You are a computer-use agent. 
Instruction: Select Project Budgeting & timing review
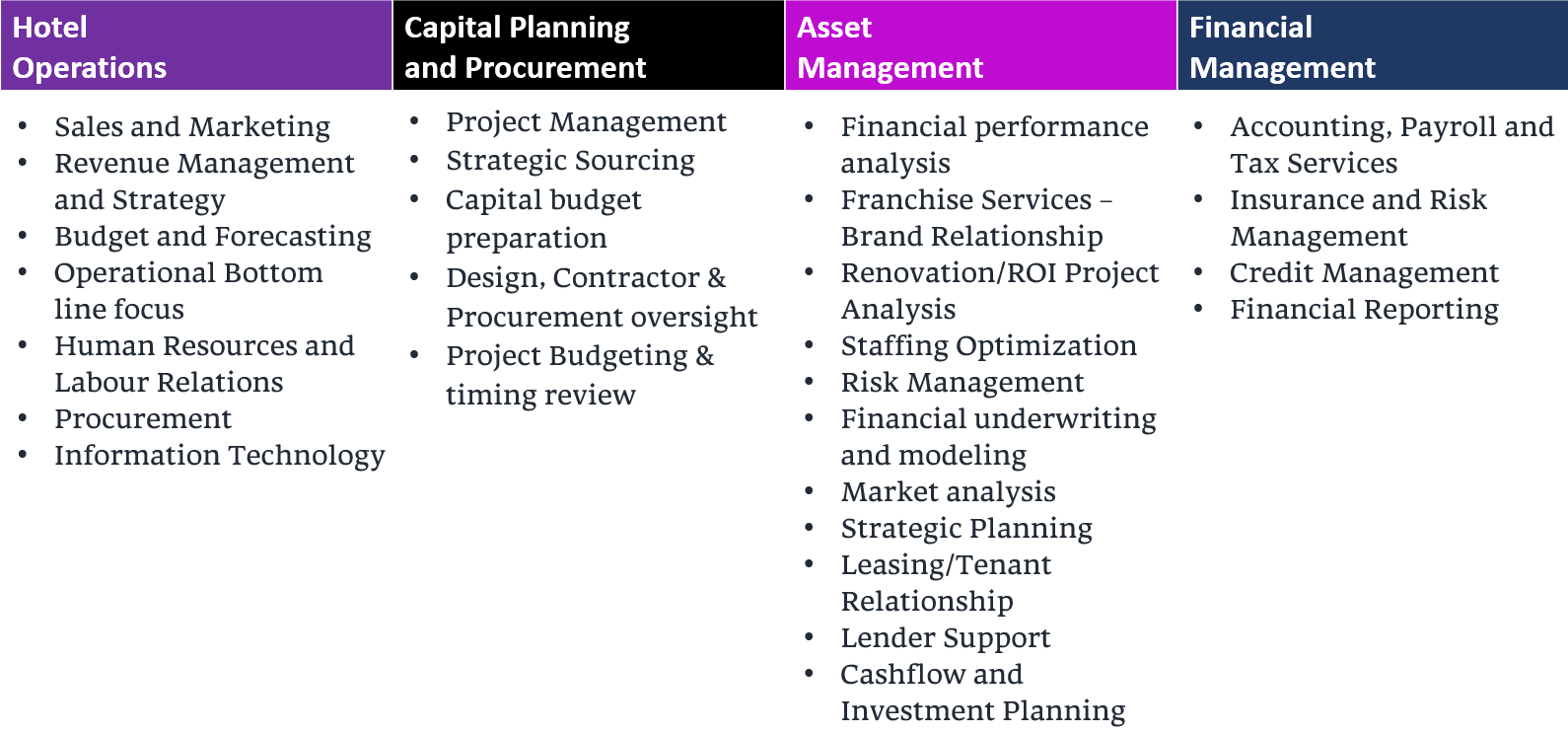coord(580,375)
